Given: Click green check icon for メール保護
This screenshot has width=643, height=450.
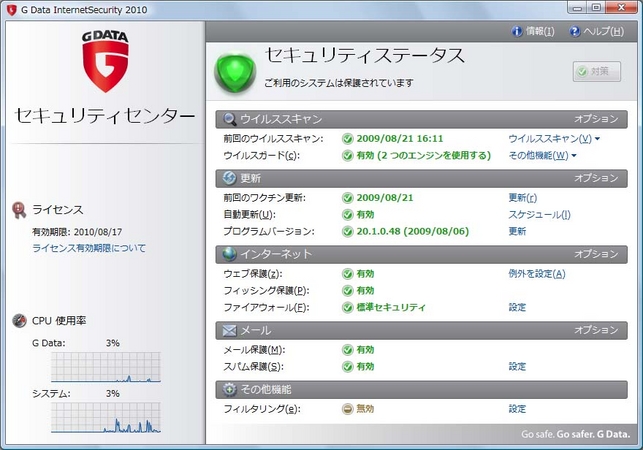Looking at the screenshot, I should pos(347,350).
